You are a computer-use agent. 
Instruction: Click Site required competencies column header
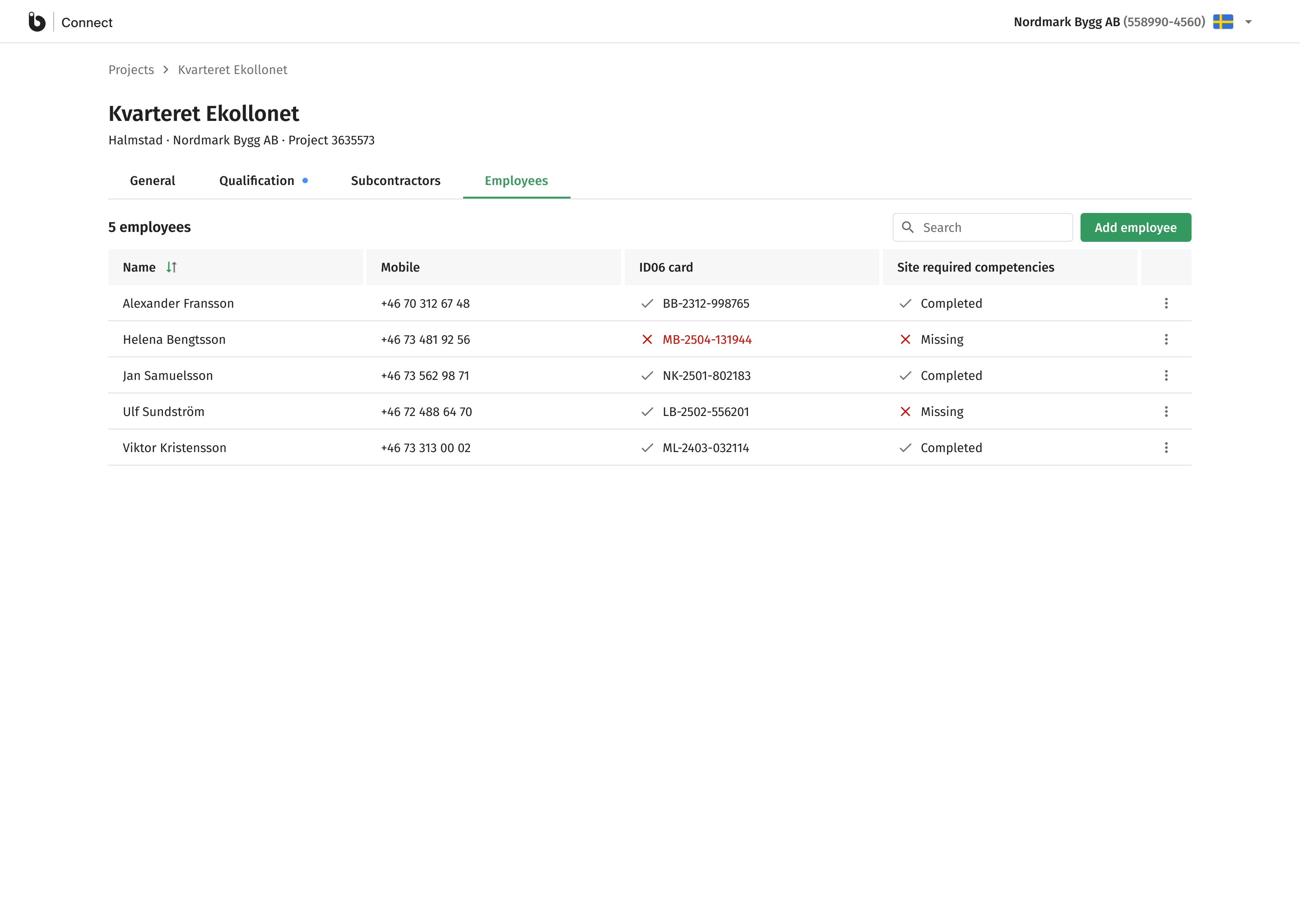[x=1010, y=267]
